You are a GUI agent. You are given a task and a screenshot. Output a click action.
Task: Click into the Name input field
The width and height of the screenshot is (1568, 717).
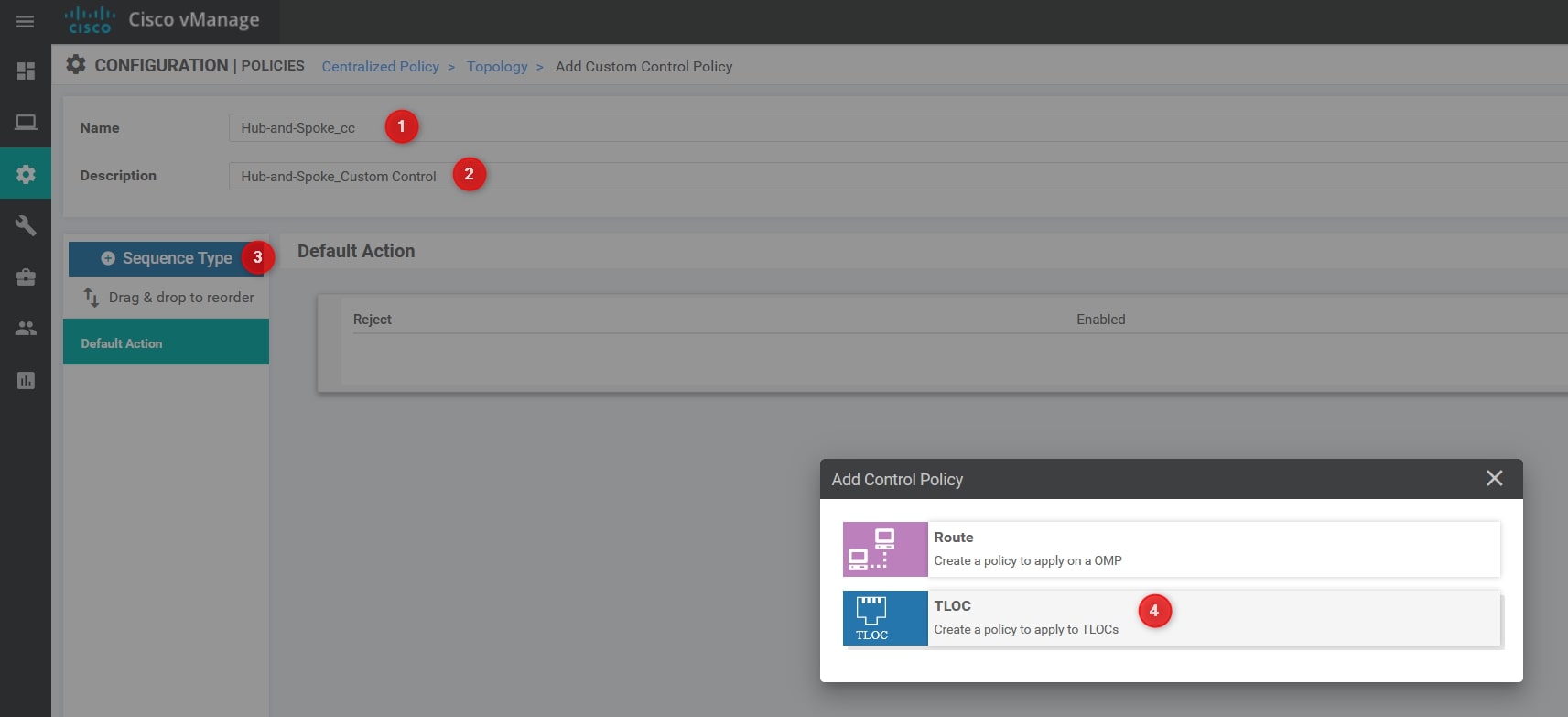[x=824, y=128]
